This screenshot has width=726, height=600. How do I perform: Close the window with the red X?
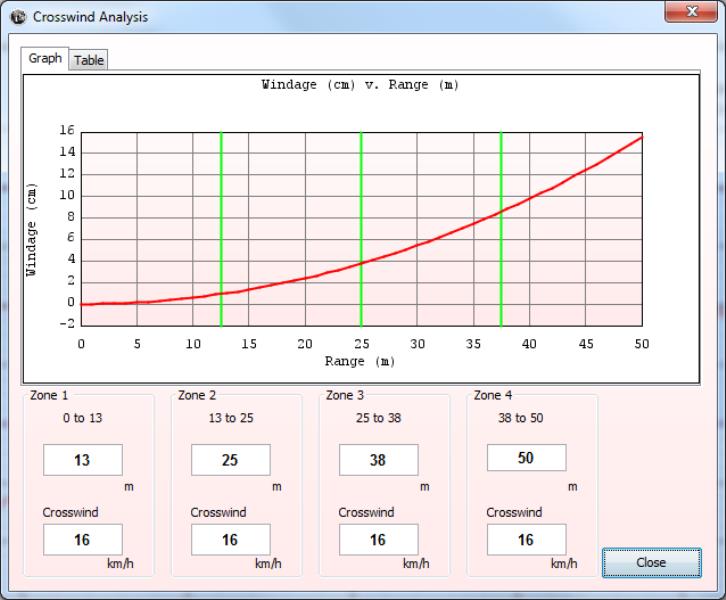(692, 13)
